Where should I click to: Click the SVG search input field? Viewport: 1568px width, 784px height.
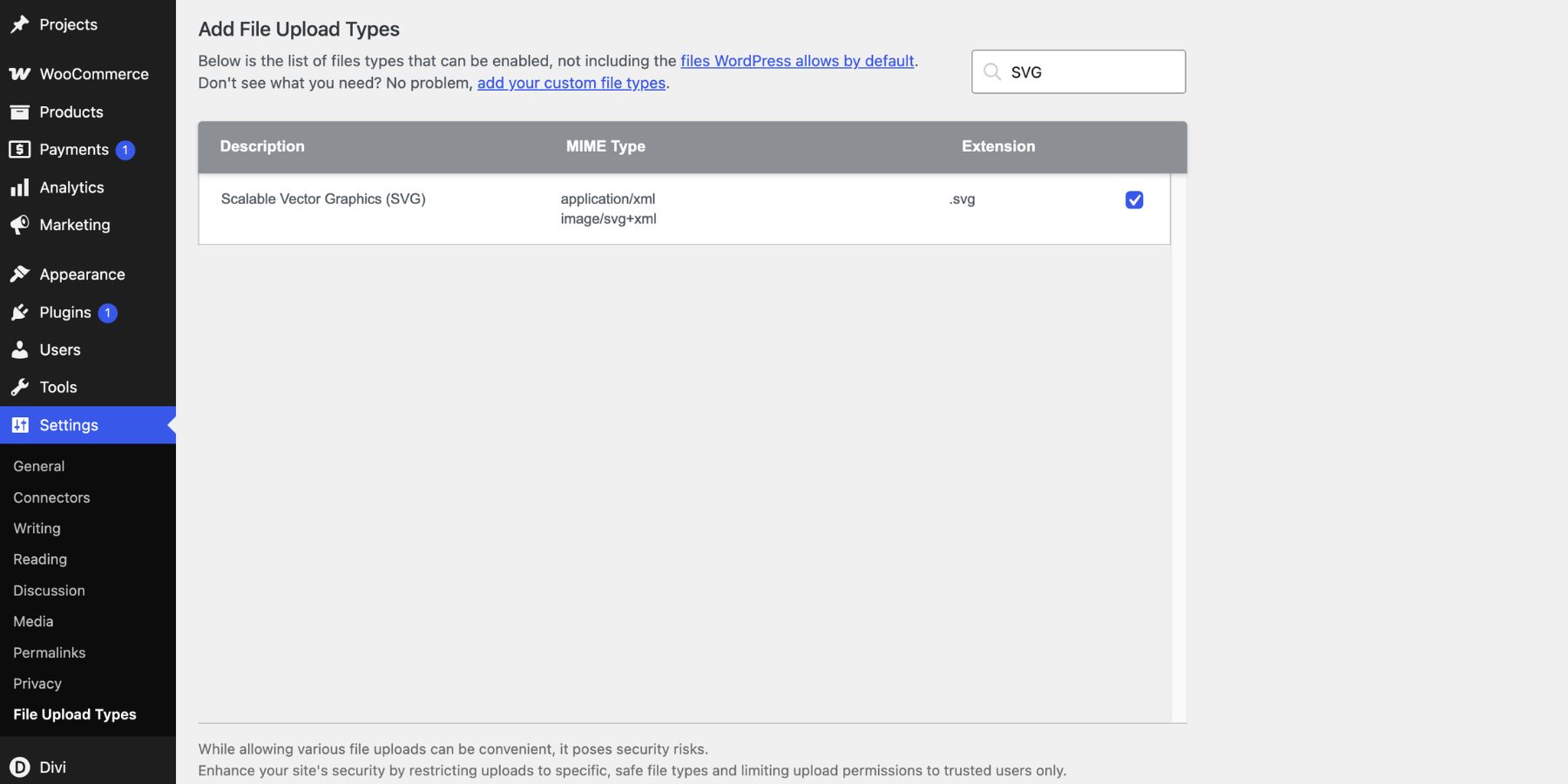pos(1078,71)
